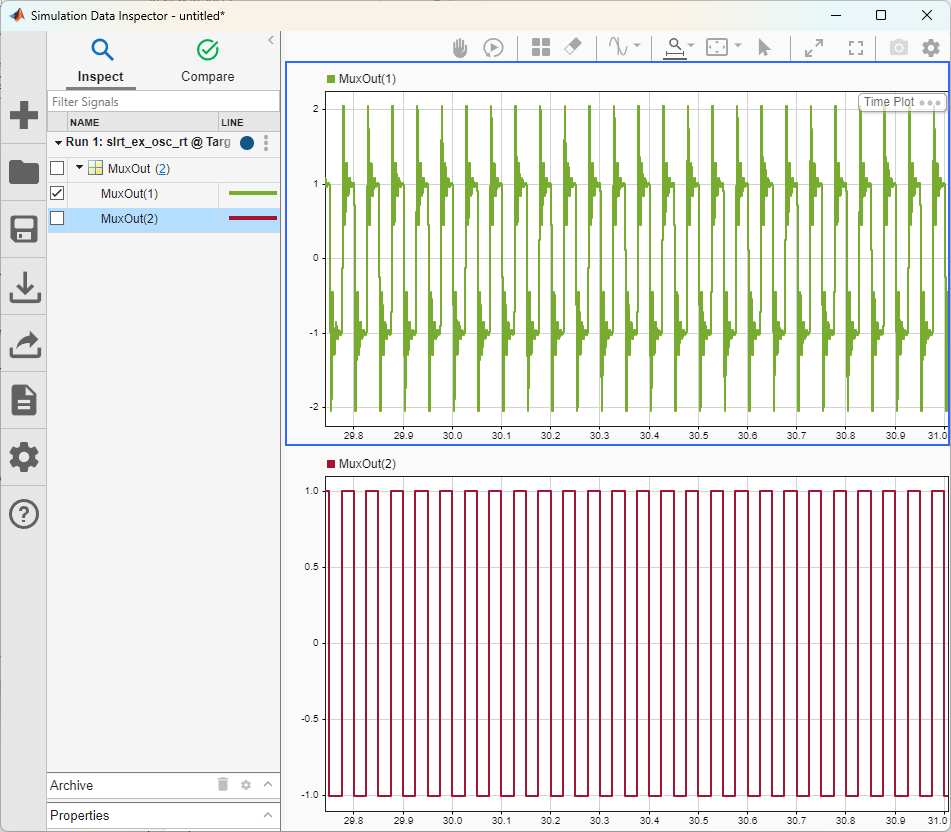This screenshot has height=832, width=951.
Task: Click the Import data icon in sidebar
Action: [23, 287]
